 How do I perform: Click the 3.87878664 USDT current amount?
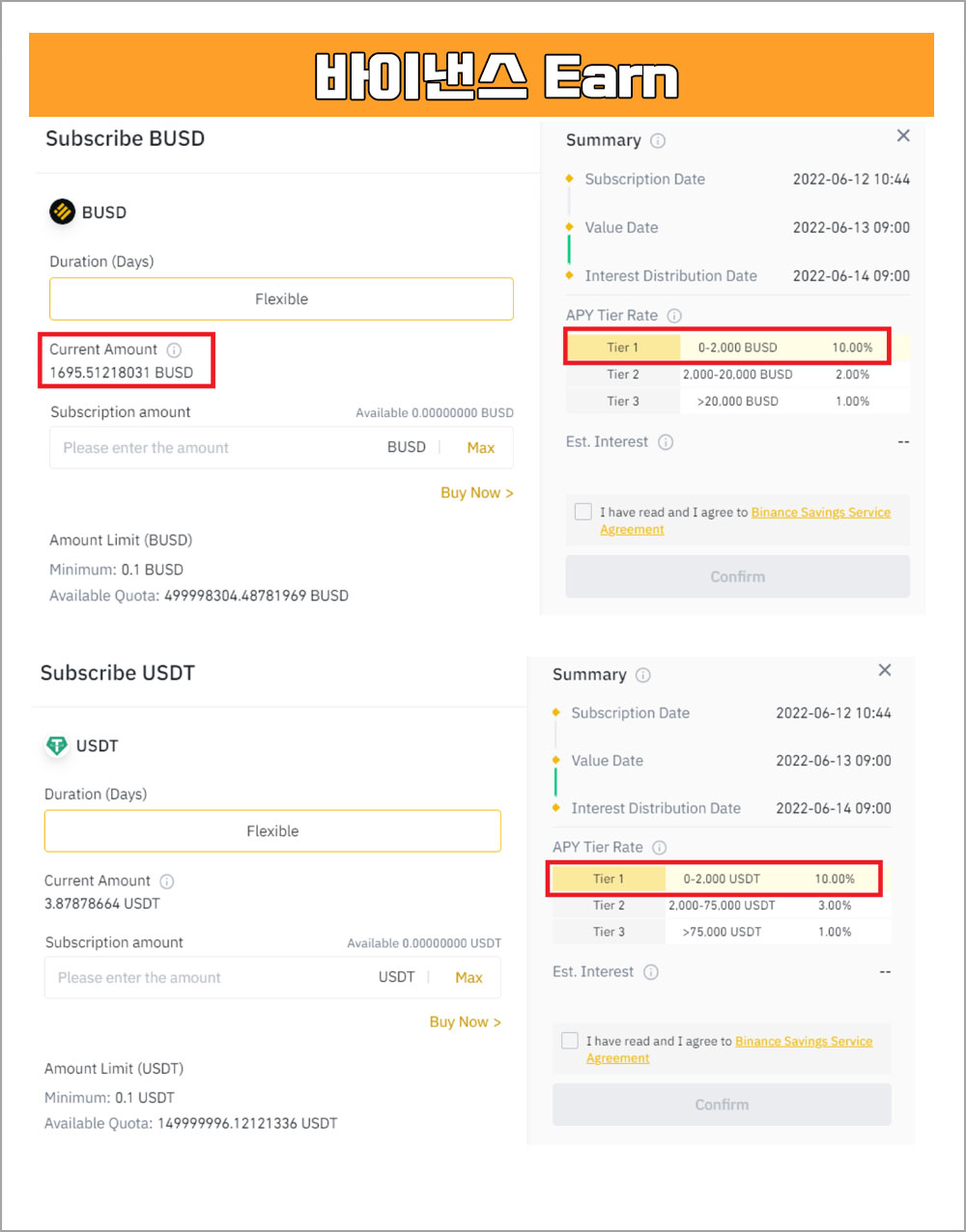[x=102, y=904]
